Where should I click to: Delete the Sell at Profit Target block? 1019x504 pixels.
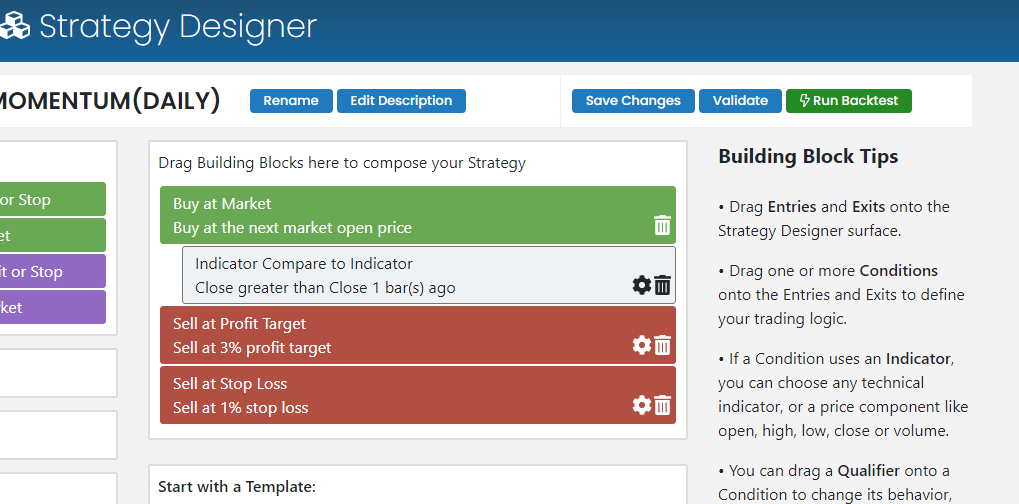[662, 346]
